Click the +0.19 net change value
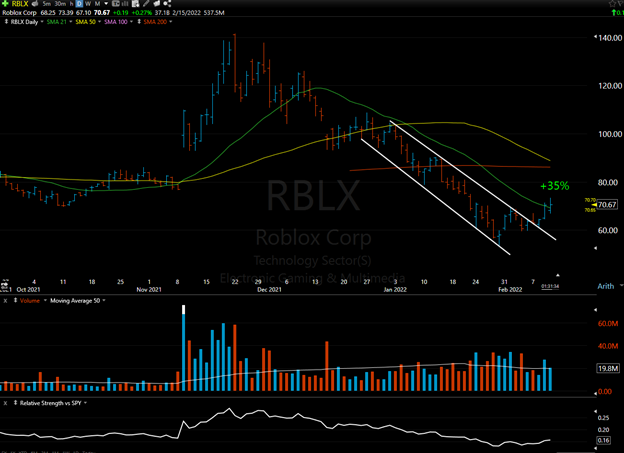The image size is (624, 453). (x=121, y=13)
